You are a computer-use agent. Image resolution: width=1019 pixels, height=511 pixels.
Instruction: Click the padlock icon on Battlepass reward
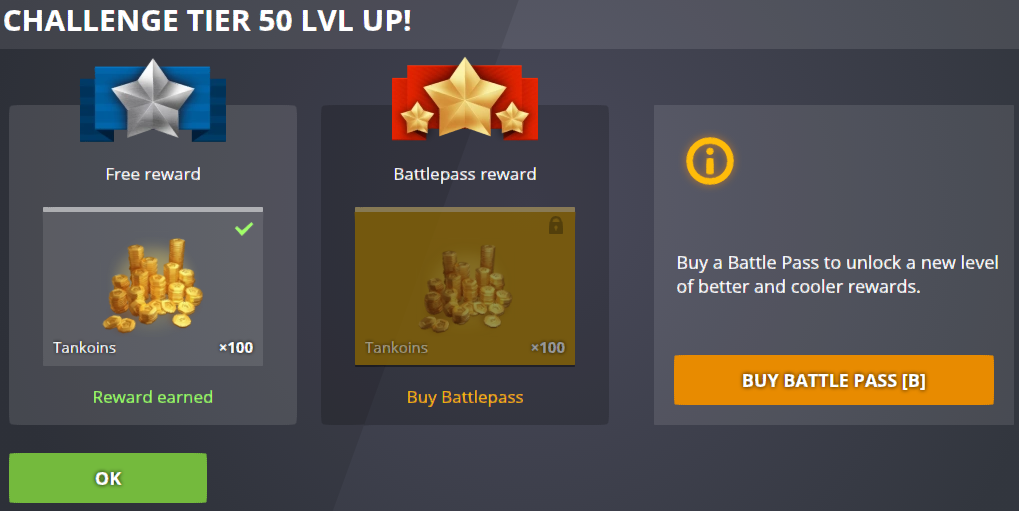(556, 225)
